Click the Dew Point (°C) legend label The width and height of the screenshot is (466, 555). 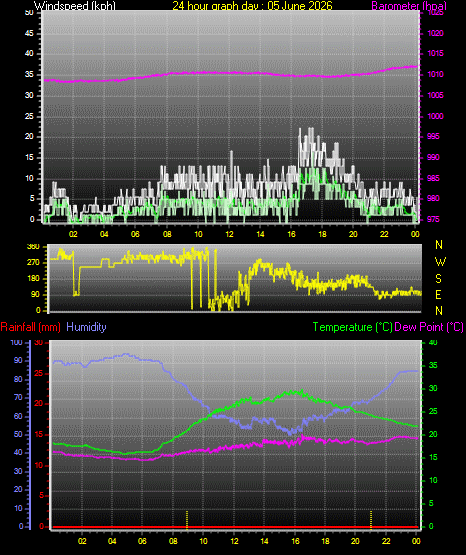[x=429, y=327]
